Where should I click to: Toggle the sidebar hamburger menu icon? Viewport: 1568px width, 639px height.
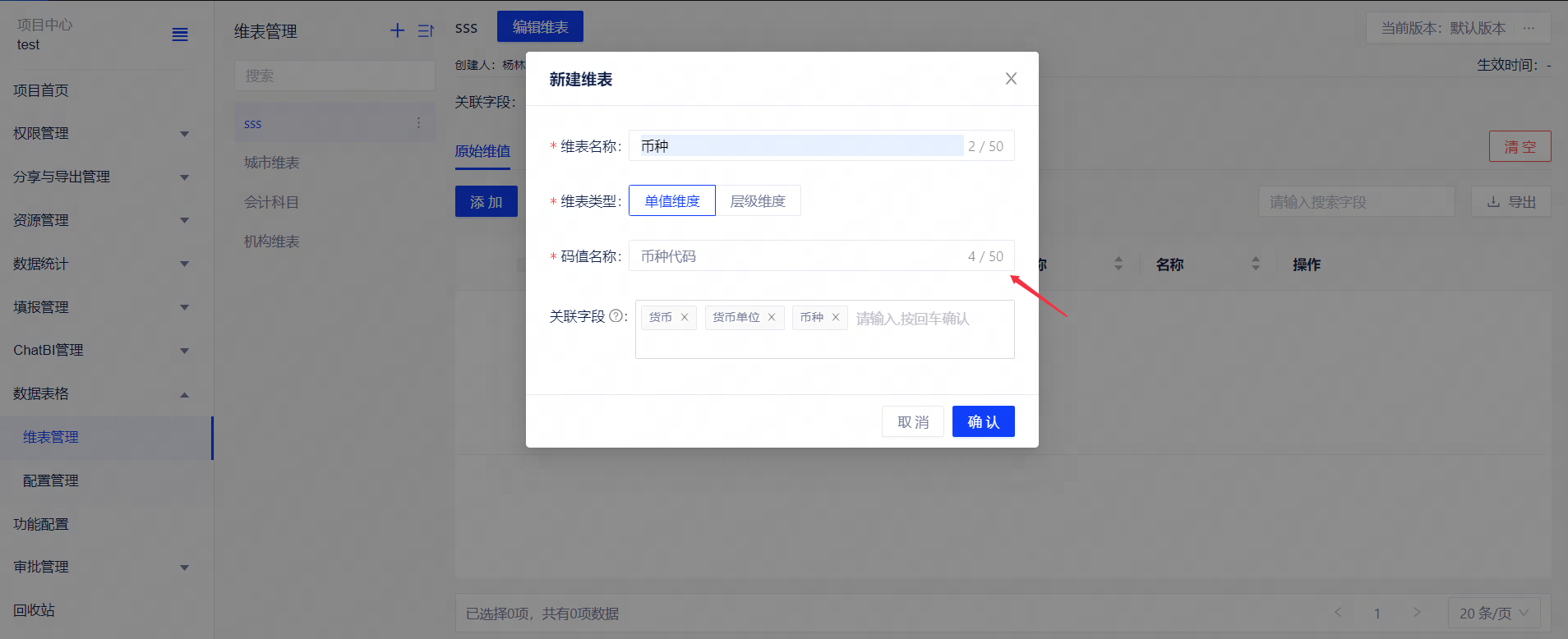(x=180, y=34)
